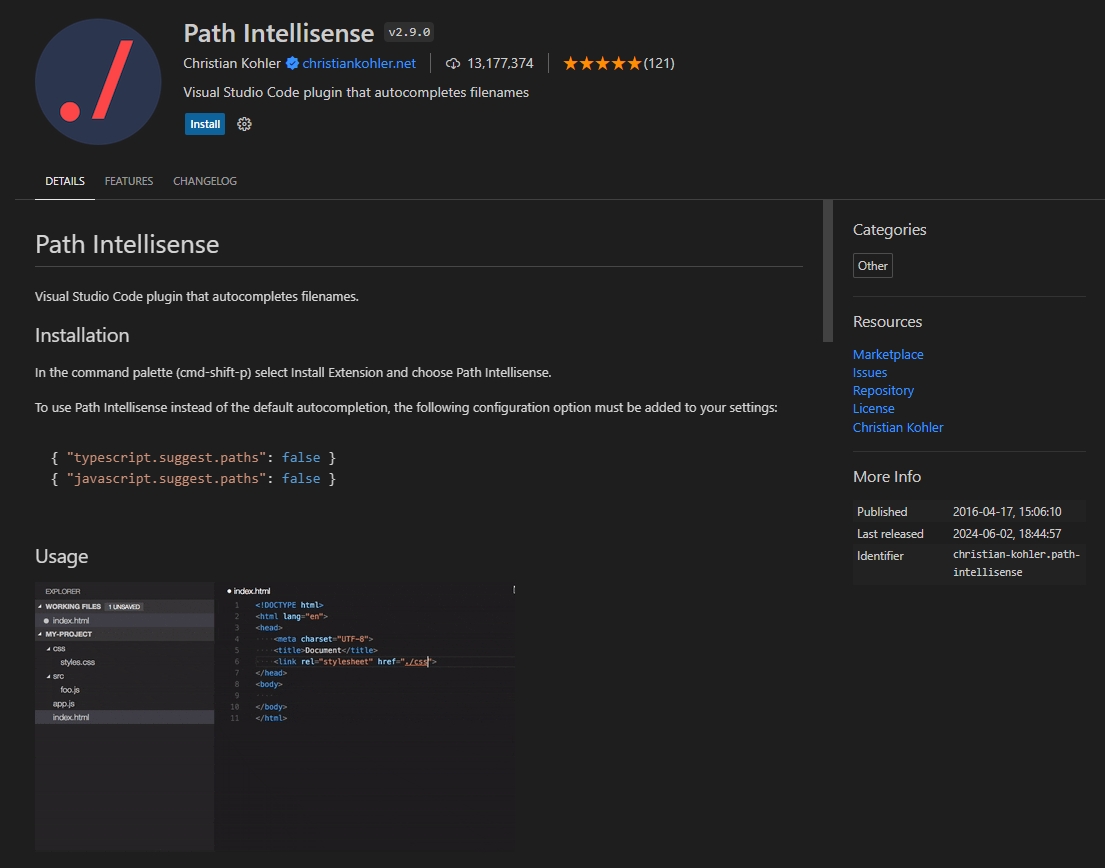
Task: Click the Path Intellisense extension logo
Action: tap(98, 82)
